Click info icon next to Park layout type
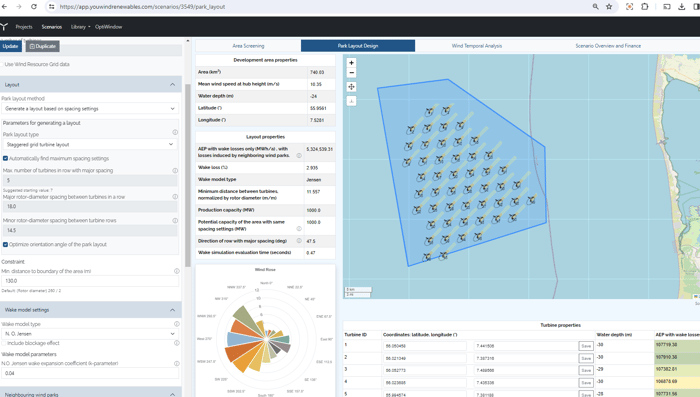Screen dimensions: 700x397 175,132
